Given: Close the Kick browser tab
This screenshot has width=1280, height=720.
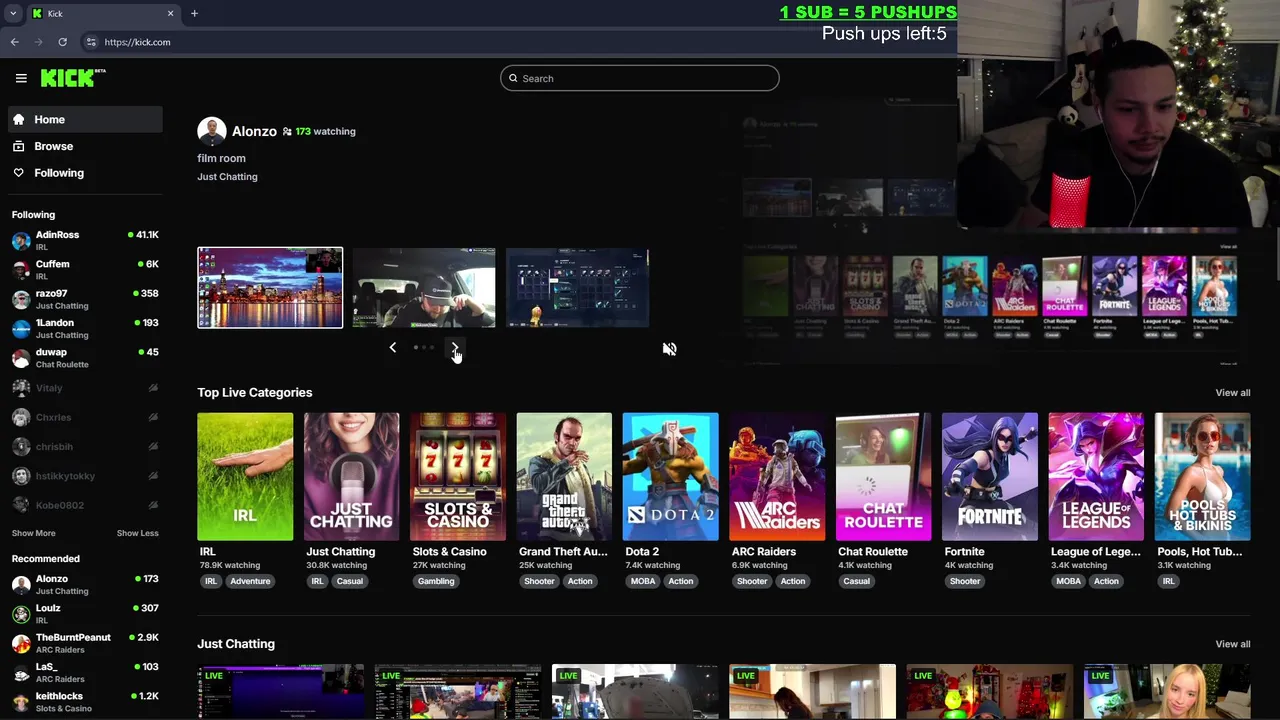Looking at the screenshot, I should click(x=170, y=13).
